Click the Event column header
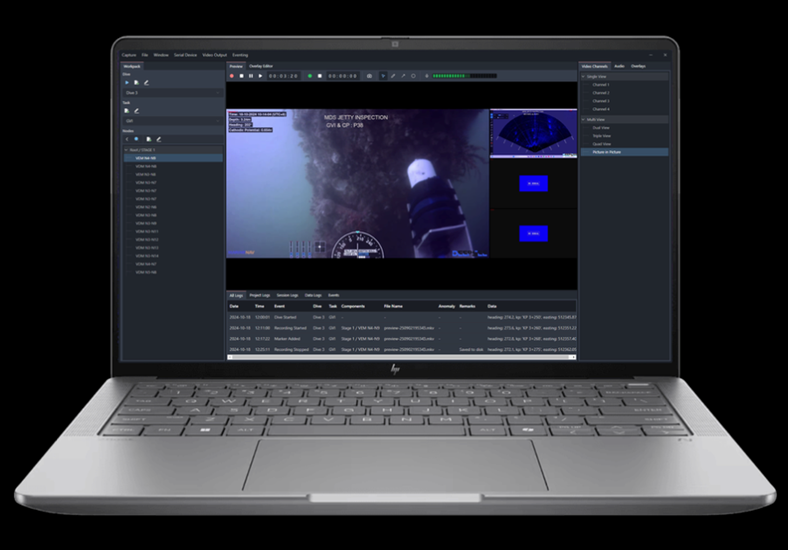Viewport: 788px width, 550px height. [279, 306]
